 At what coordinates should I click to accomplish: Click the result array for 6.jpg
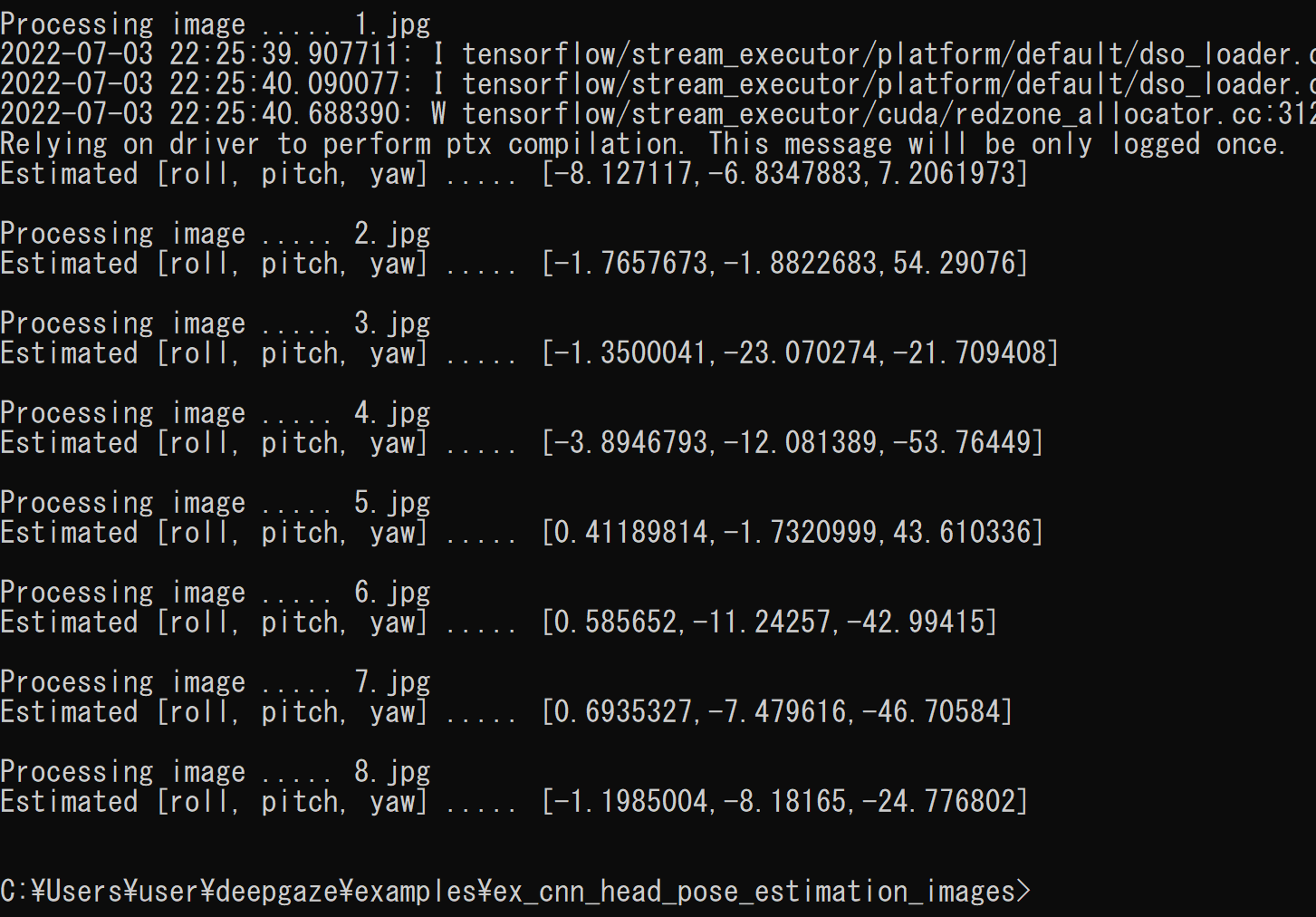click(x=770, y=622)
